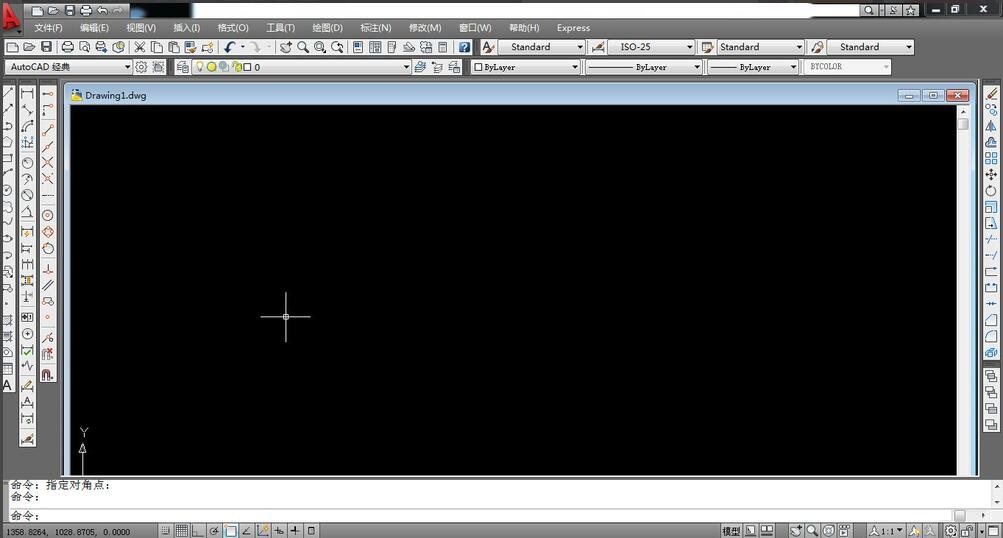Image resolution: width=1003 pixels, height=538 pixels.
Task: Click the Object Snap Settings magnet icon
Action: click(47, 374)
